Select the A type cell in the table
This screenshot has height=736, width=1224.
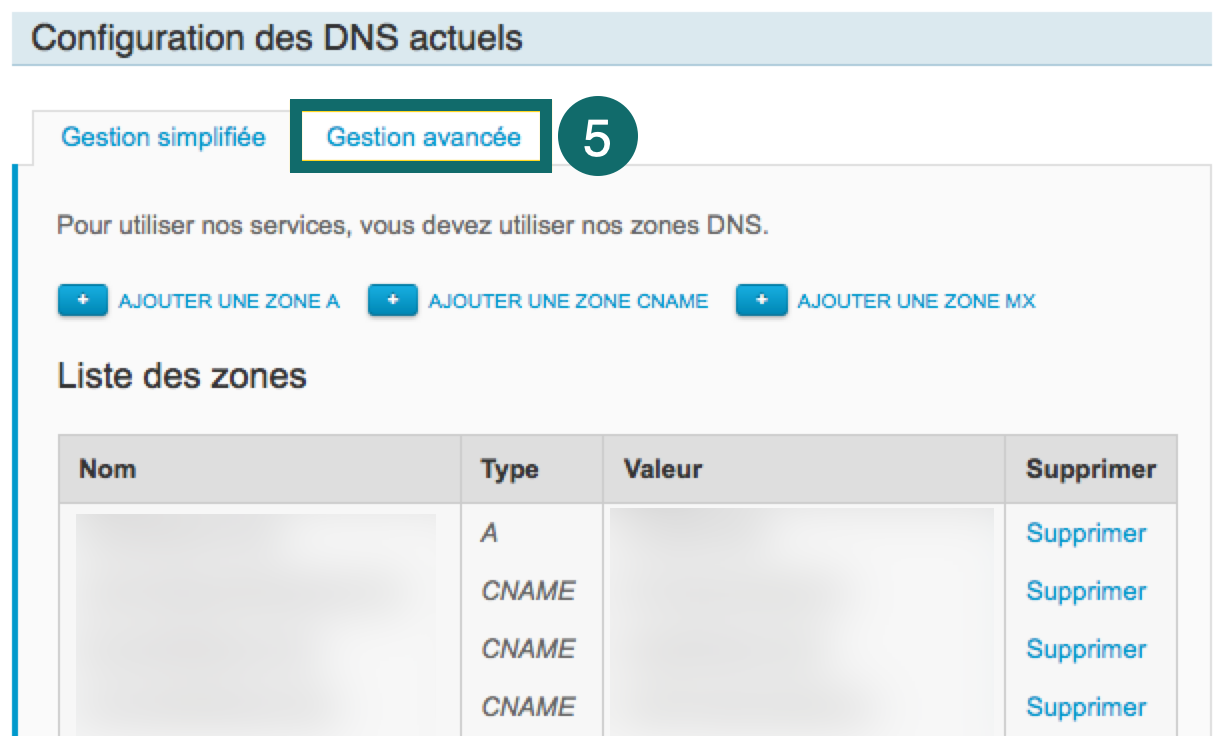point(489,533)
